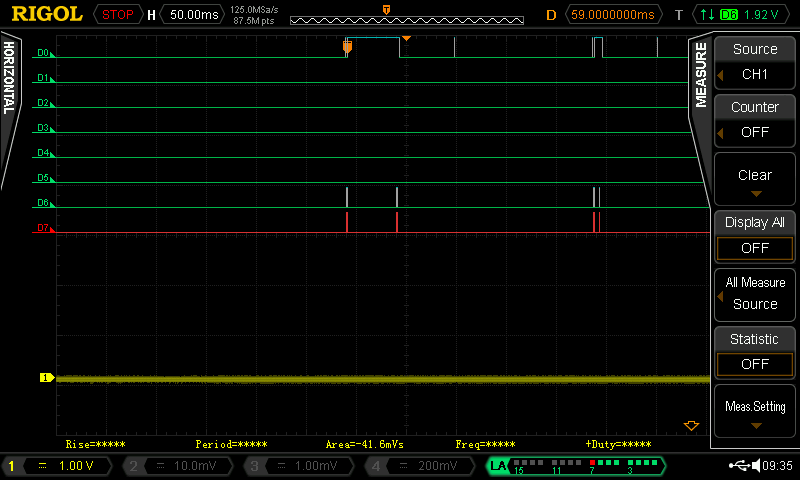Click the LA logic analyzer badge
Screen dimensions: 800x480
[x=498, y=466]
